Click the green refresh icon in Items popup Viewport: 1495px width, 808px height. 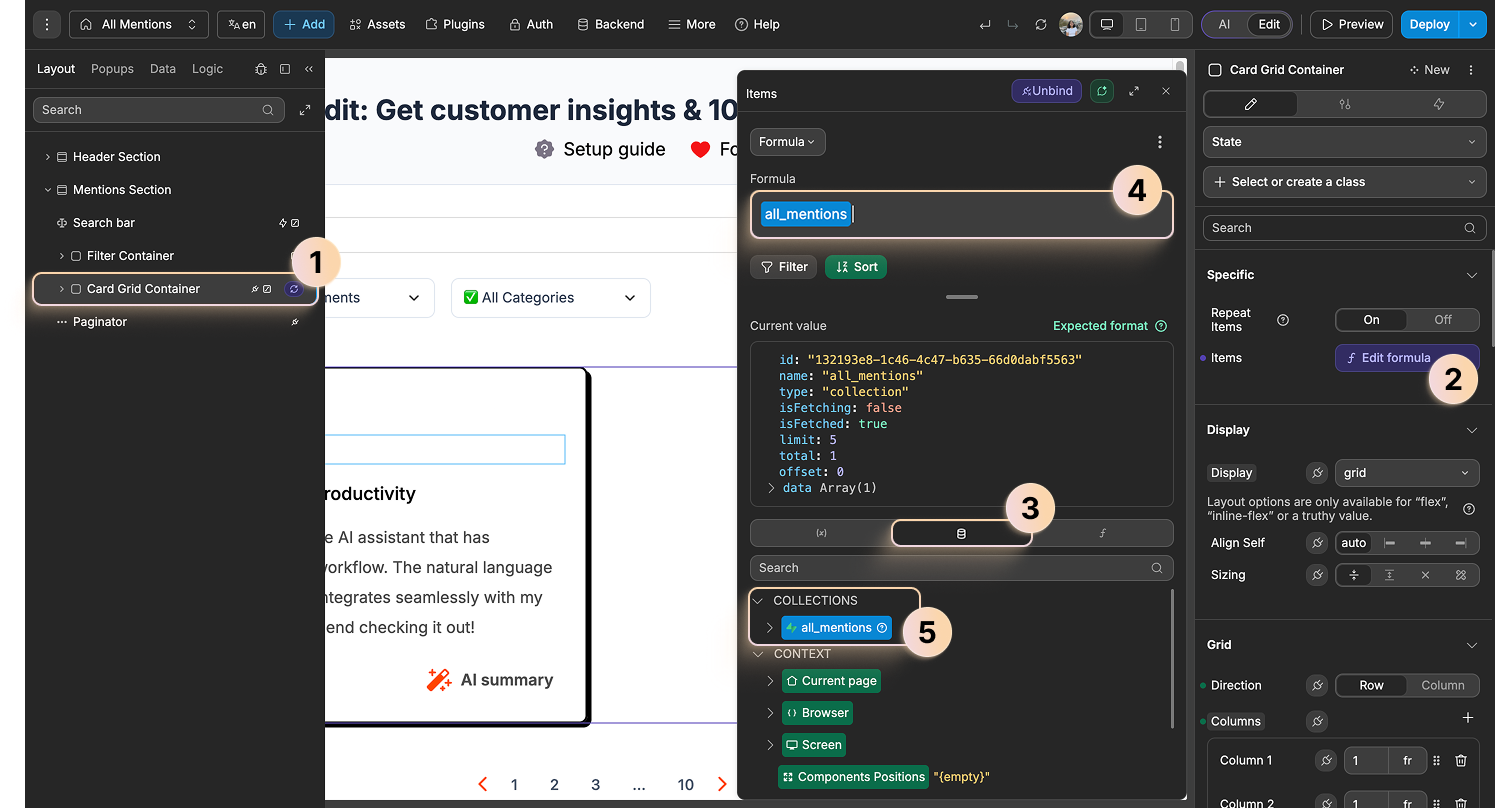1101,91
